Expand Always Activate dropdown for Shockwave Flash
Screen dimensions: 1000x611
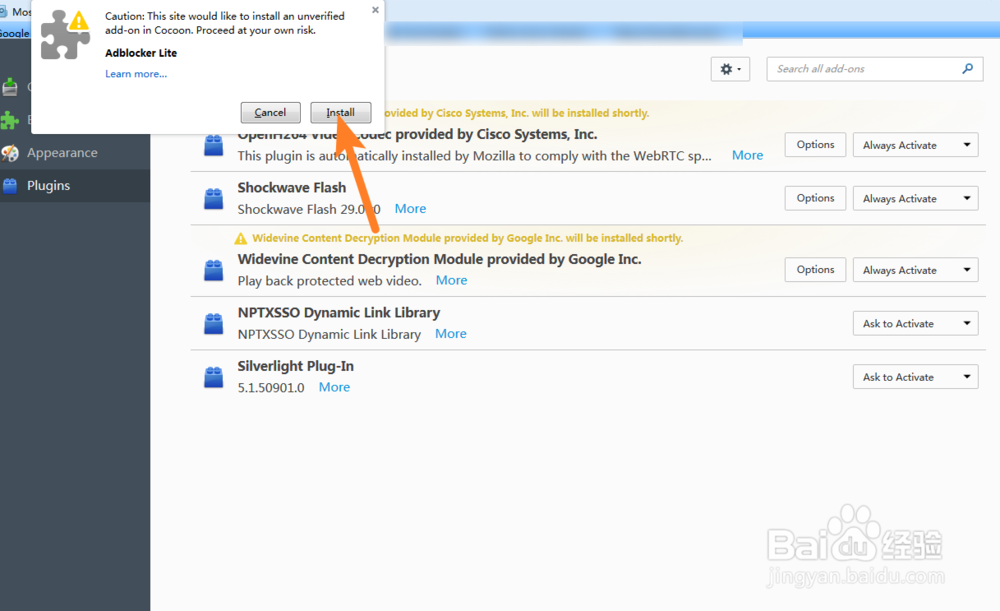[x=915, y=198]
